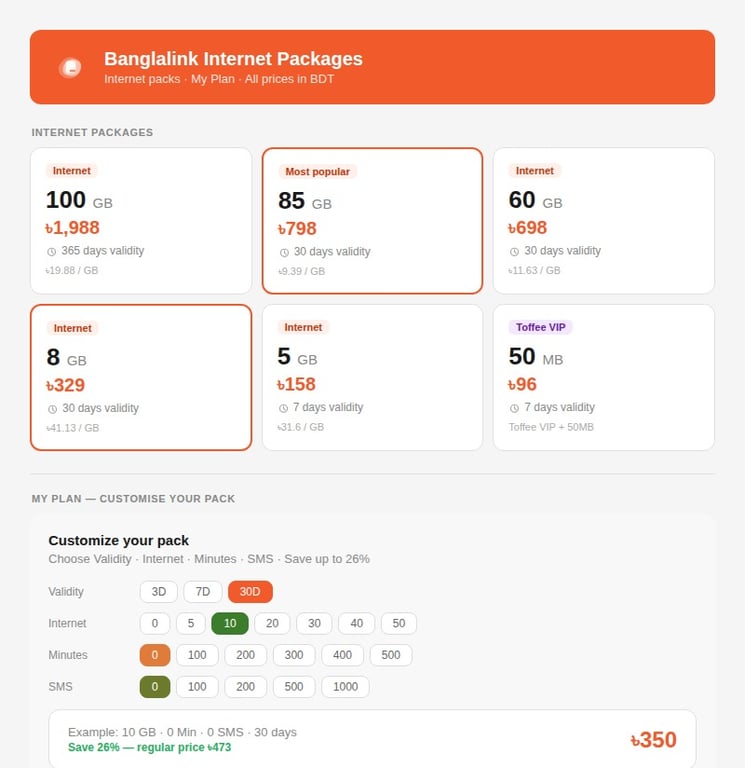
Task: Pick 30 GB in Internet row
Action: click(314, 624)
